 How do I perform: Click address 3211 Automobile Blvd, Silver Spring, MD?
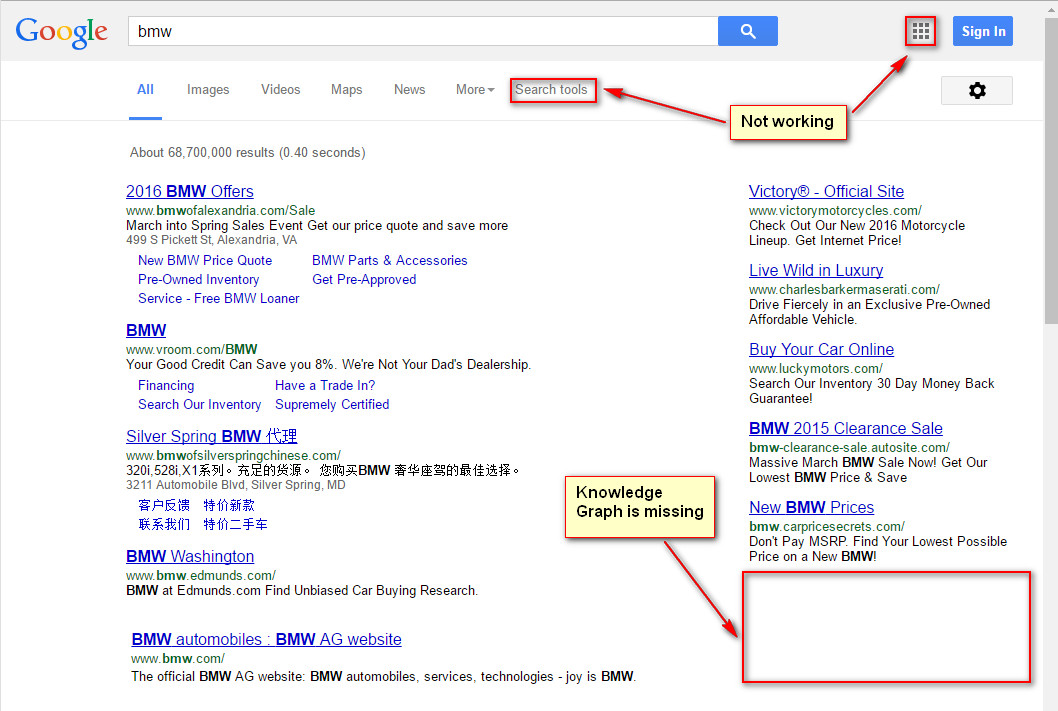click(235, 485)
